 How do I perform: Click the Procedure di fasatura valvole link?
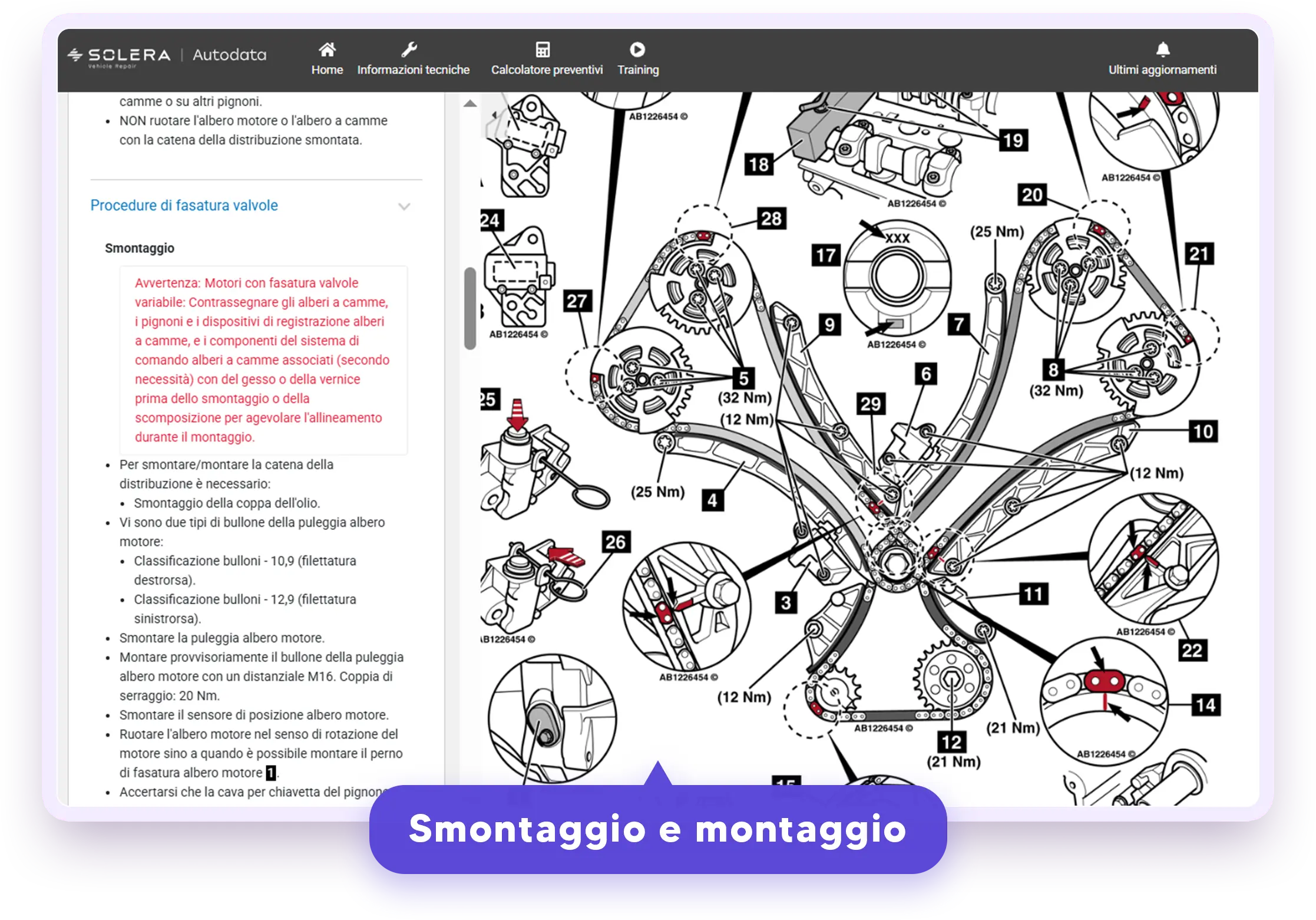click(x=184, y=206)
